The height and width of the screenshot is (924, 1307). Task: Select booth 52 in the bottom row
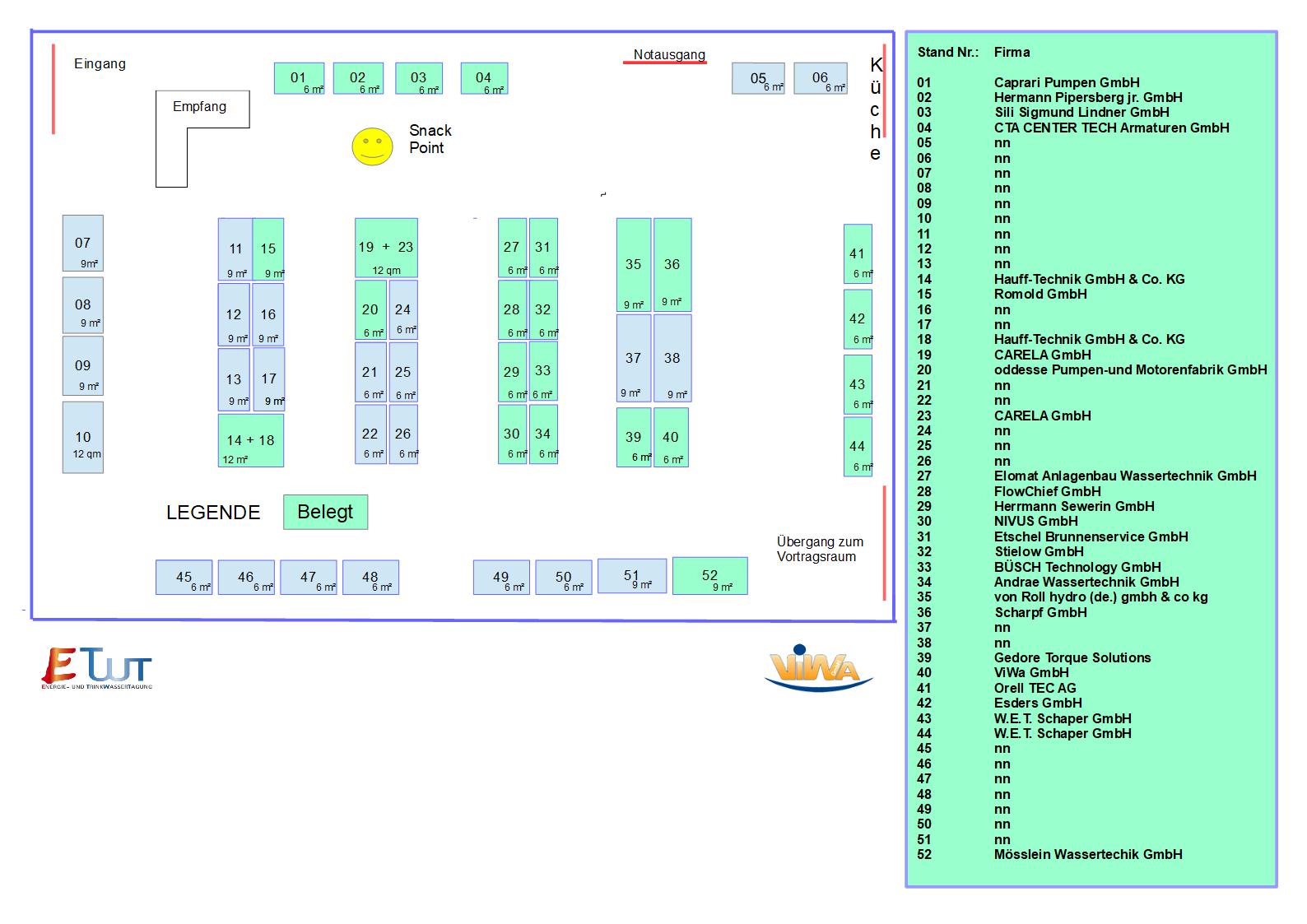pyautogui.click(x=710, y=576)
